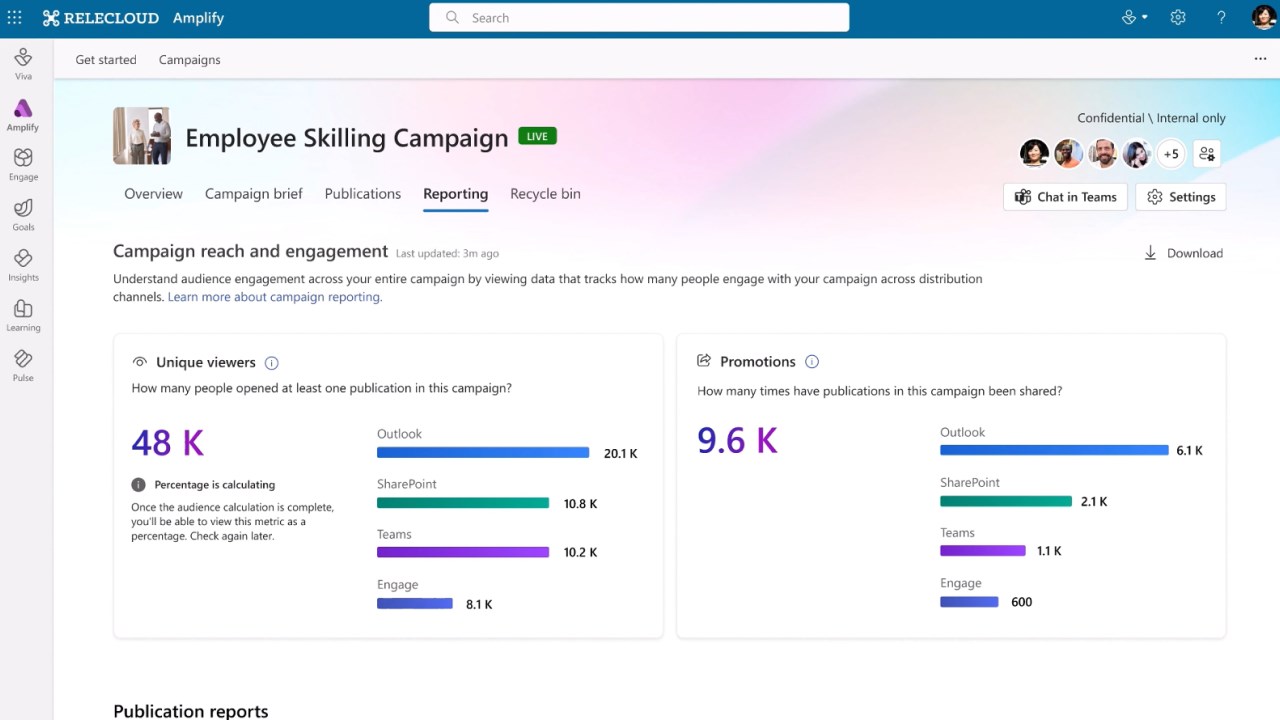Select the Reporting tab

click(x=456, y=194)
